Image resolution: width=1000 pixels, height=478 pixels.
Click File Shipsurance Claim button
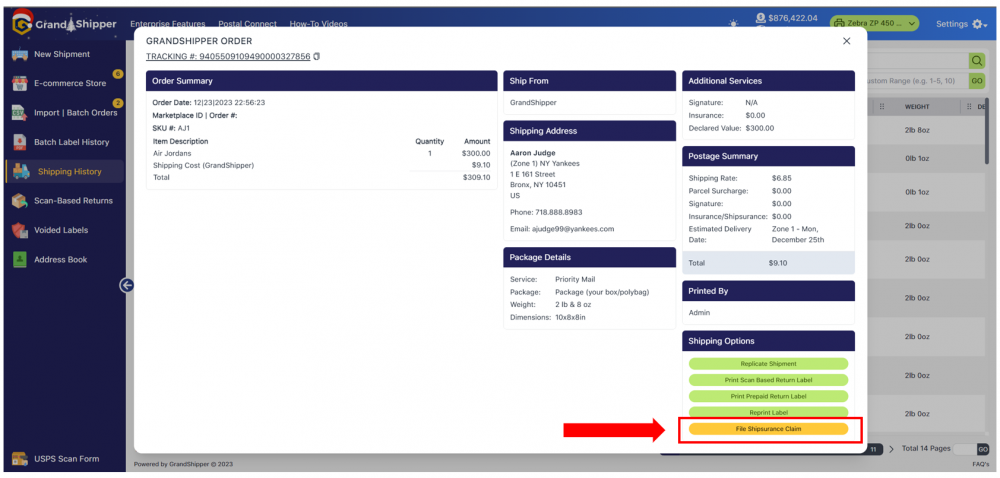768,429
